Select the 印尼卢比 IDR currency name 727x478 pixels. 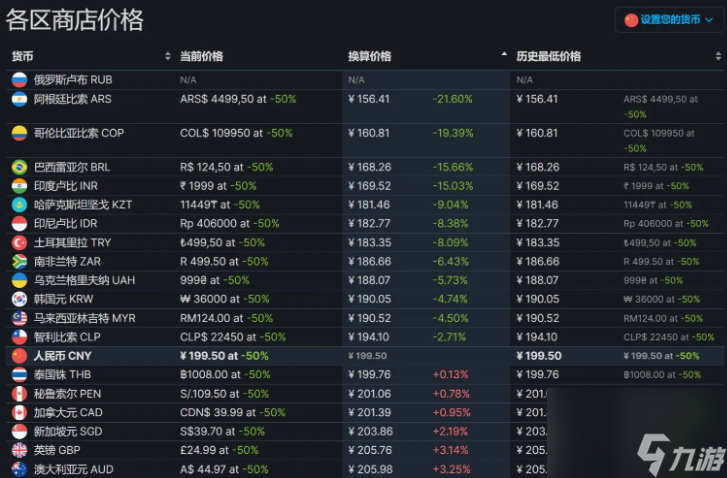65,223
